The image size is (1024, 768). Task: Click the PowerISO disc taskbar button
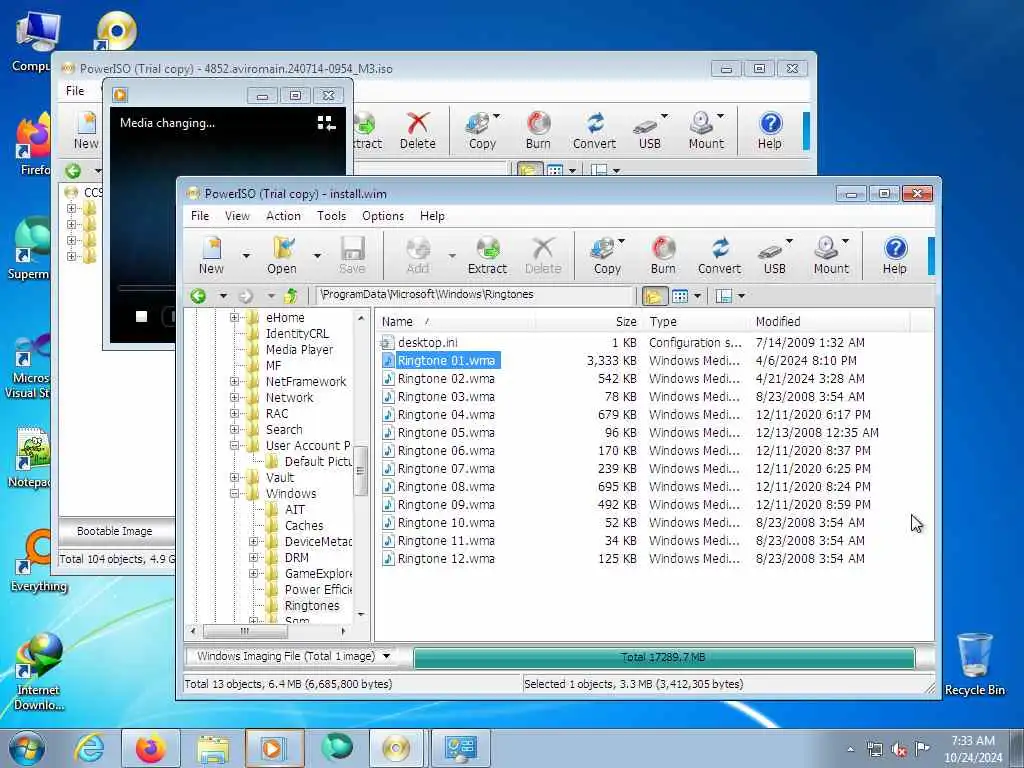396,748
